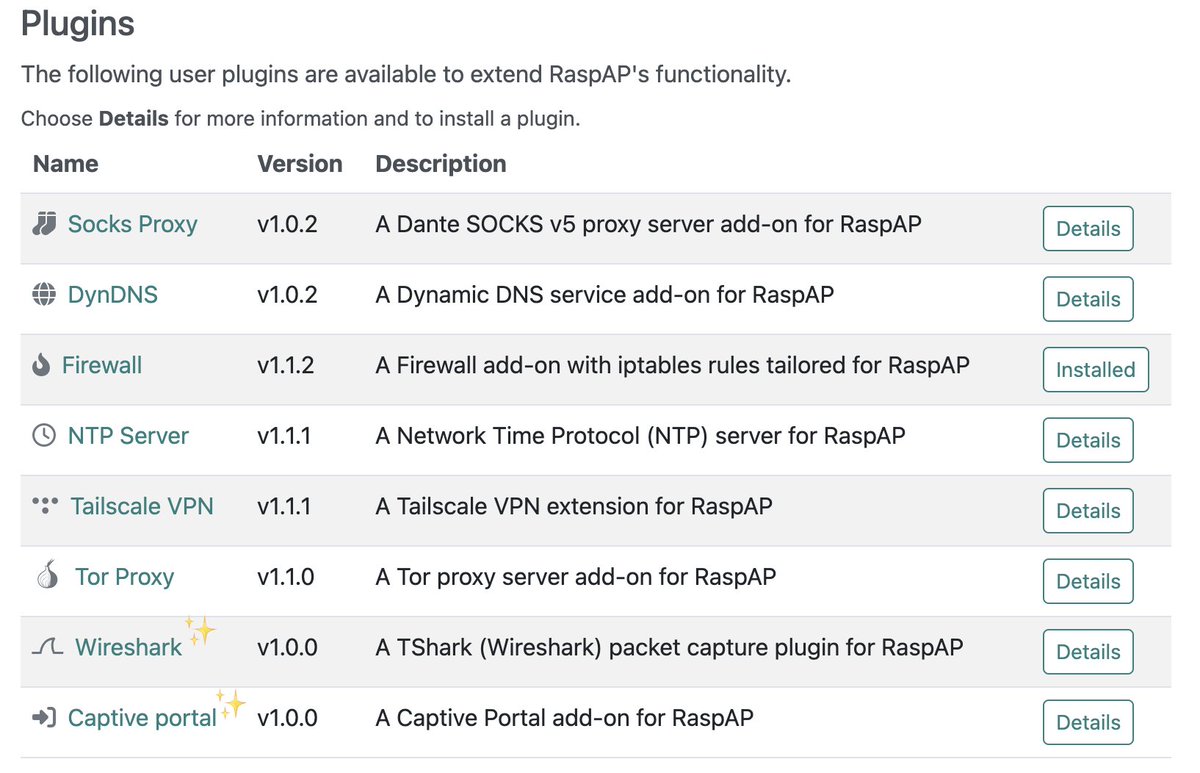View Details of Captive portal plugin
This screenshot has width=1200, height=773.
[x=1088, y=722]
